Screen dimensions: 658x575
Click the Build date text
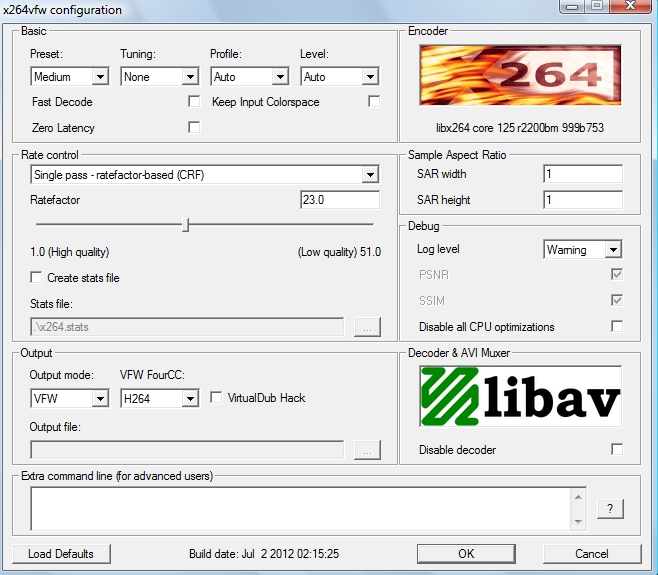pyautogui.click(x=264, y=554)
